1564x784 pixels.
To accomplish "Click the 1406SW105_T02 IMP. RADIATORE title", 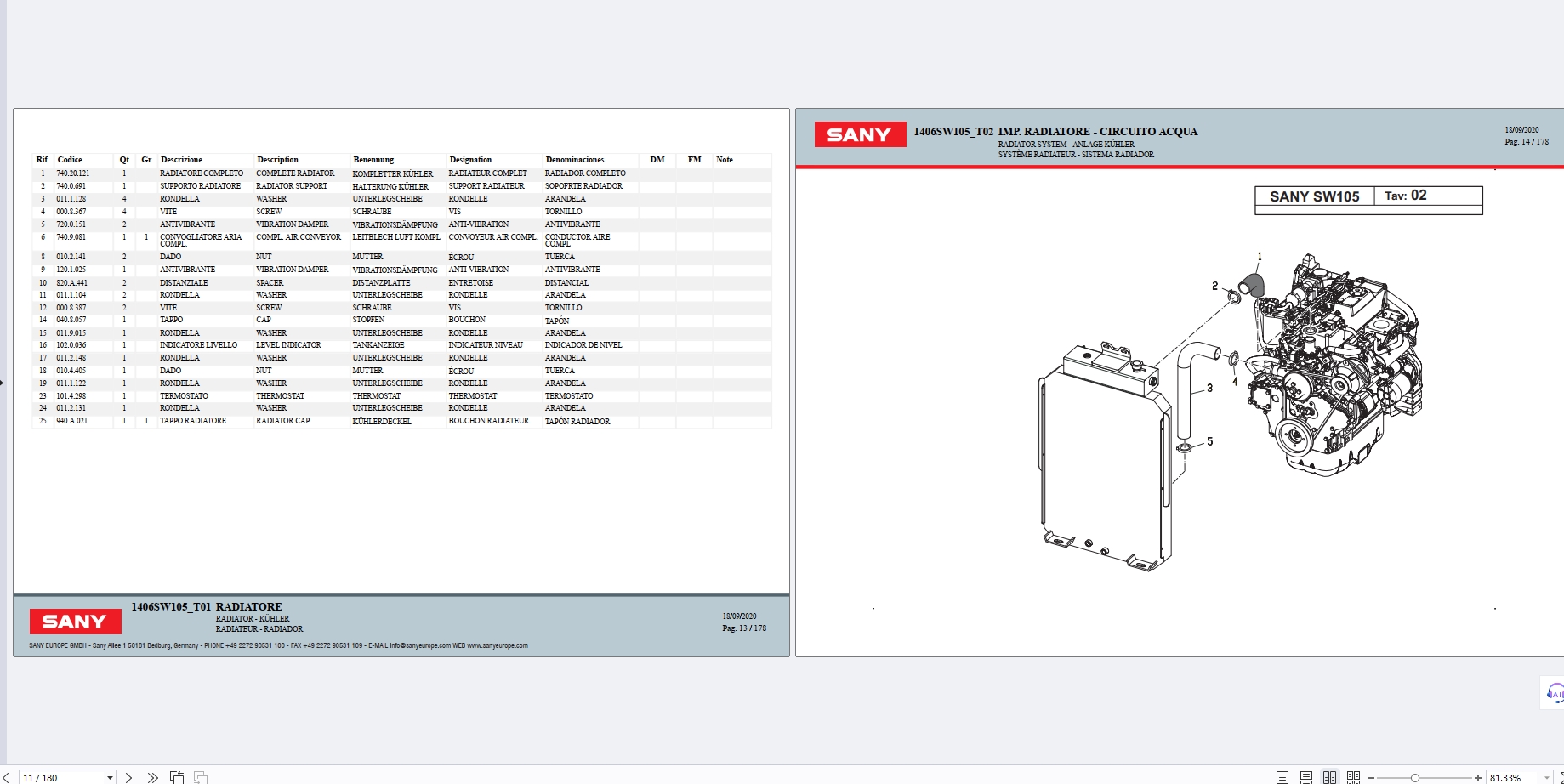I will [x=1055, y=132].
